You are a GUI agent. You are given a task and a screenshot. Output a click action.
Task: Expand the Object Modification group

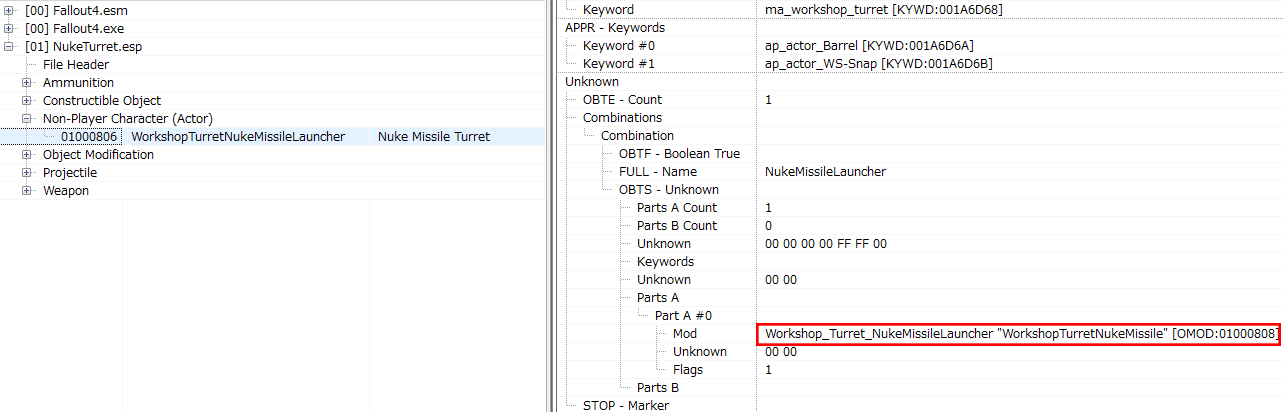[x=27, y=154]
